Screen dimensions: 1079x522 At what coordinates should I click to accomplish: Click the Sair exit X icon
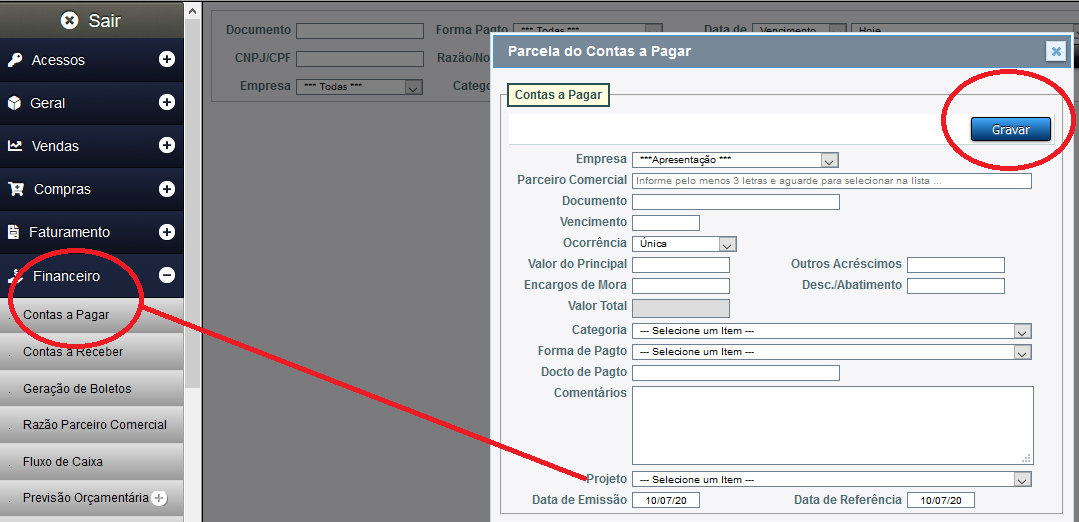click(69, 20)
